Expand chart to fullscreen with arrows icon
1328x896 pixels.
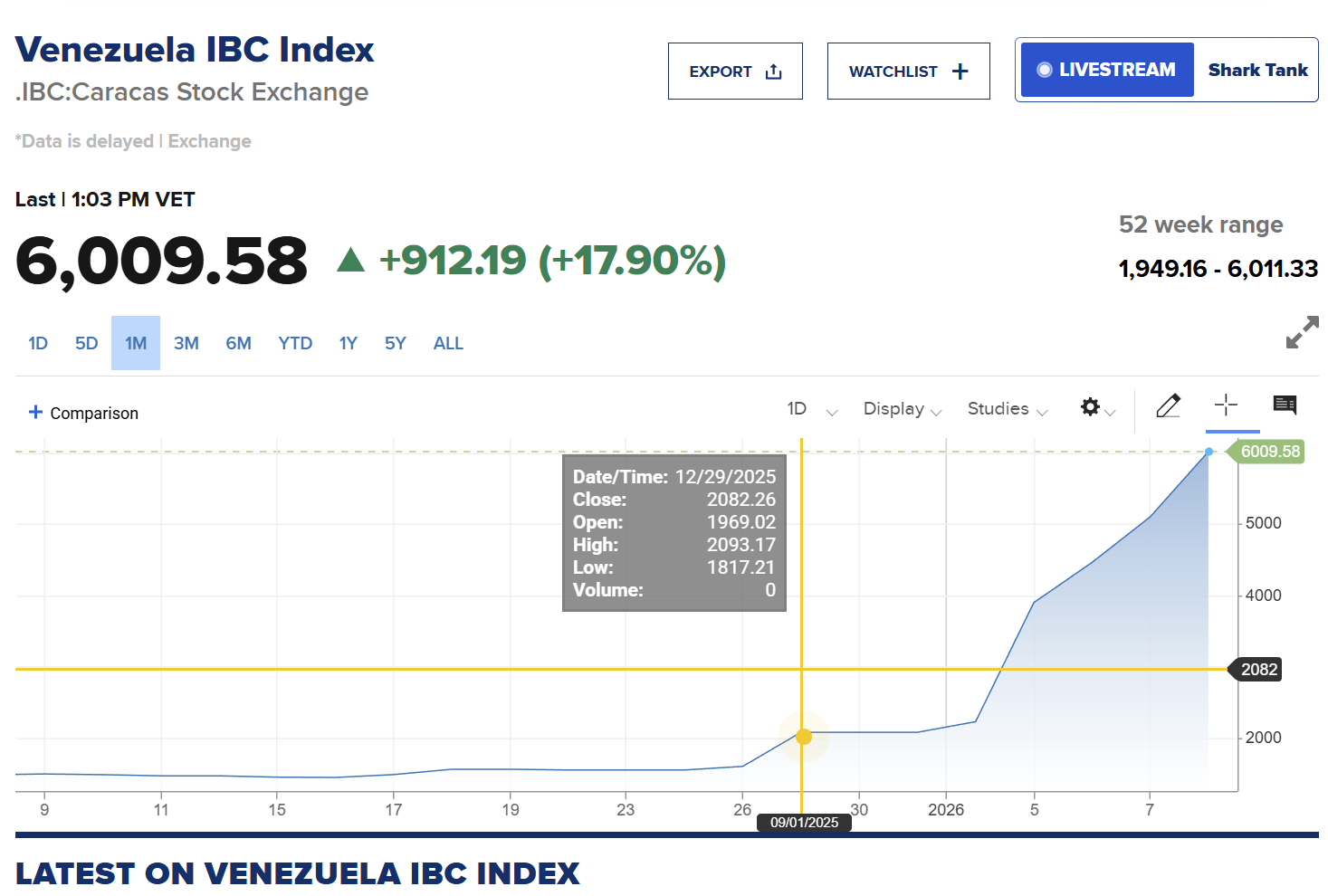pos(1302,332)
